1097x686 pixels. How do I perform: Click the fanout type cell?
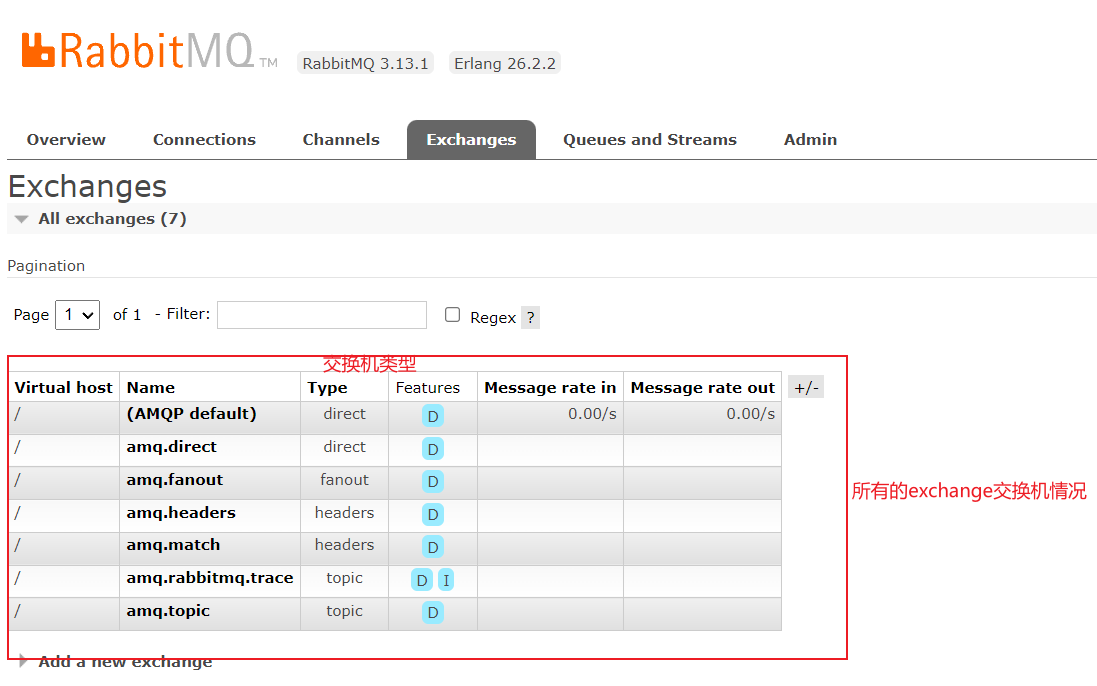click(x=344, y=480)
